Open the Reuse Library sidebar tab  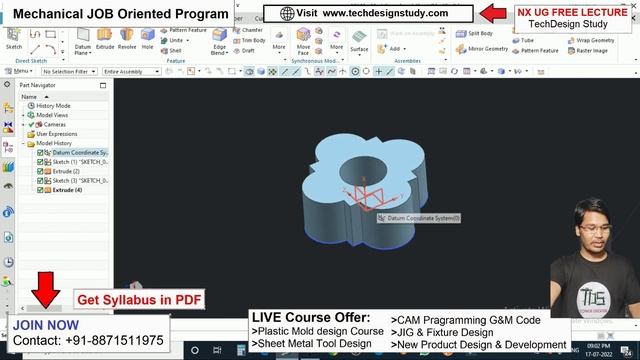coord(8,167)
